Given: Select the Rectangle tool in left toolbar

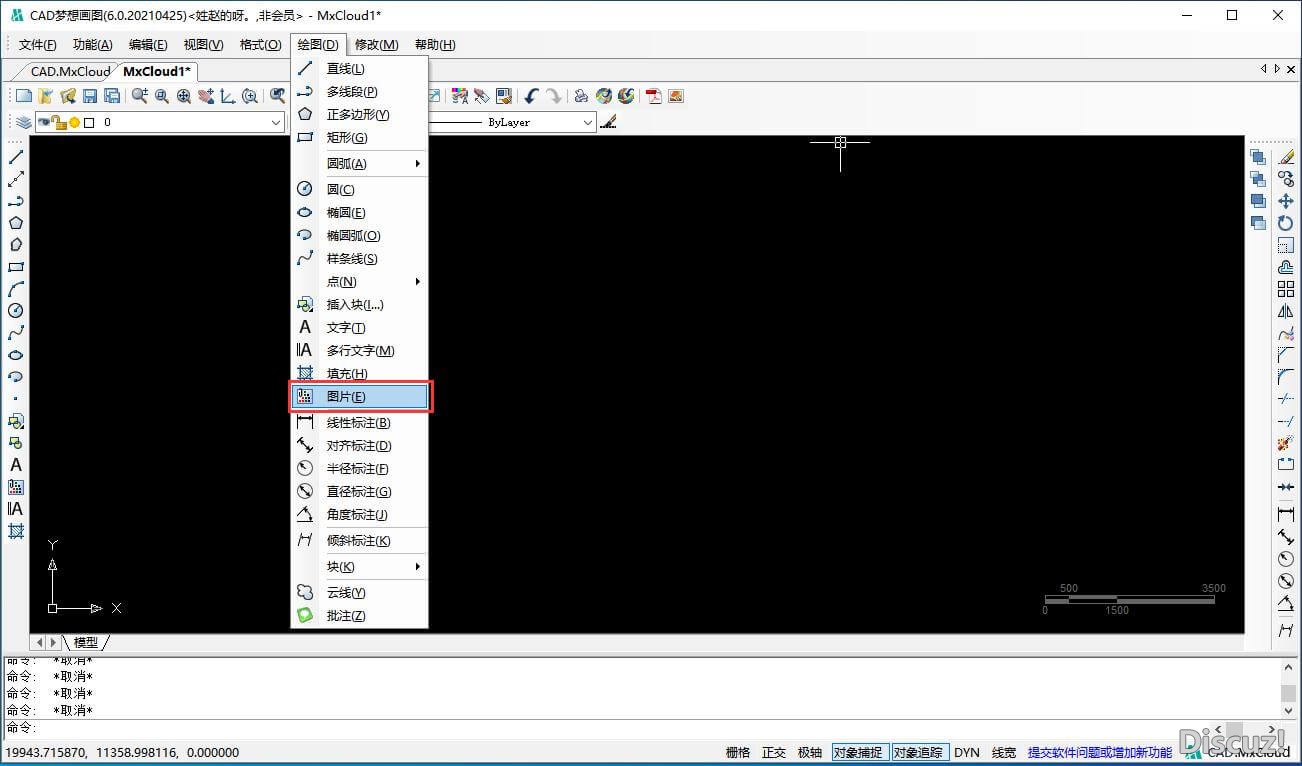Looking at the screenshot, I should tap(16, 267).
